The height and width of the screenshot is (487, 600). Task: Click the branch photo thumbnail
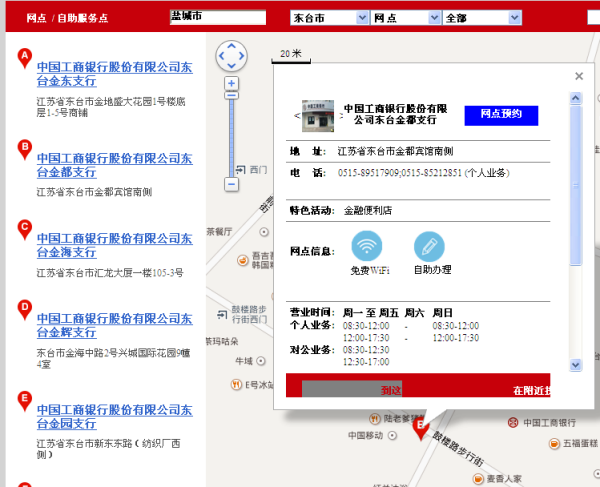pyautogui.click(x=318, y=116)
